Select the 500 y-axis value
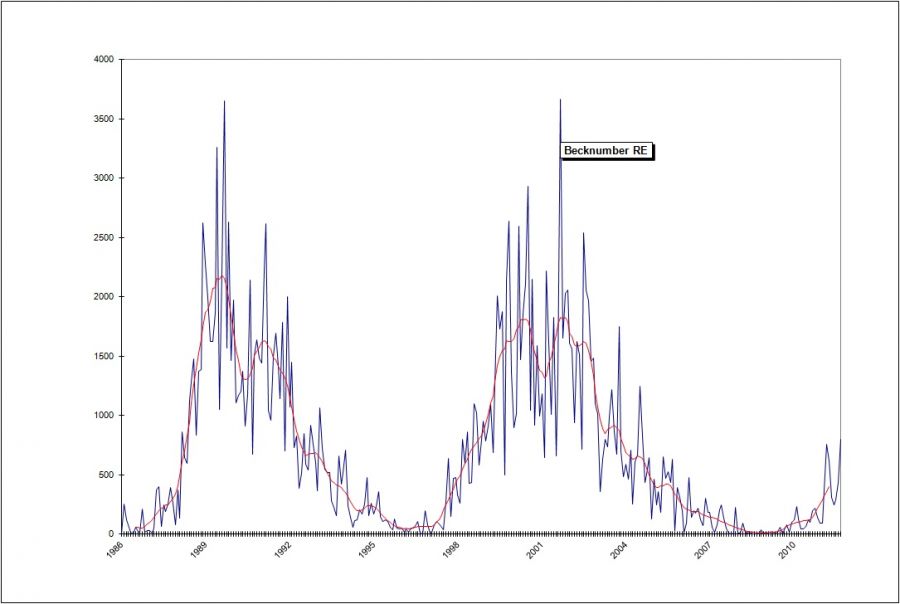 pos(107,475)
